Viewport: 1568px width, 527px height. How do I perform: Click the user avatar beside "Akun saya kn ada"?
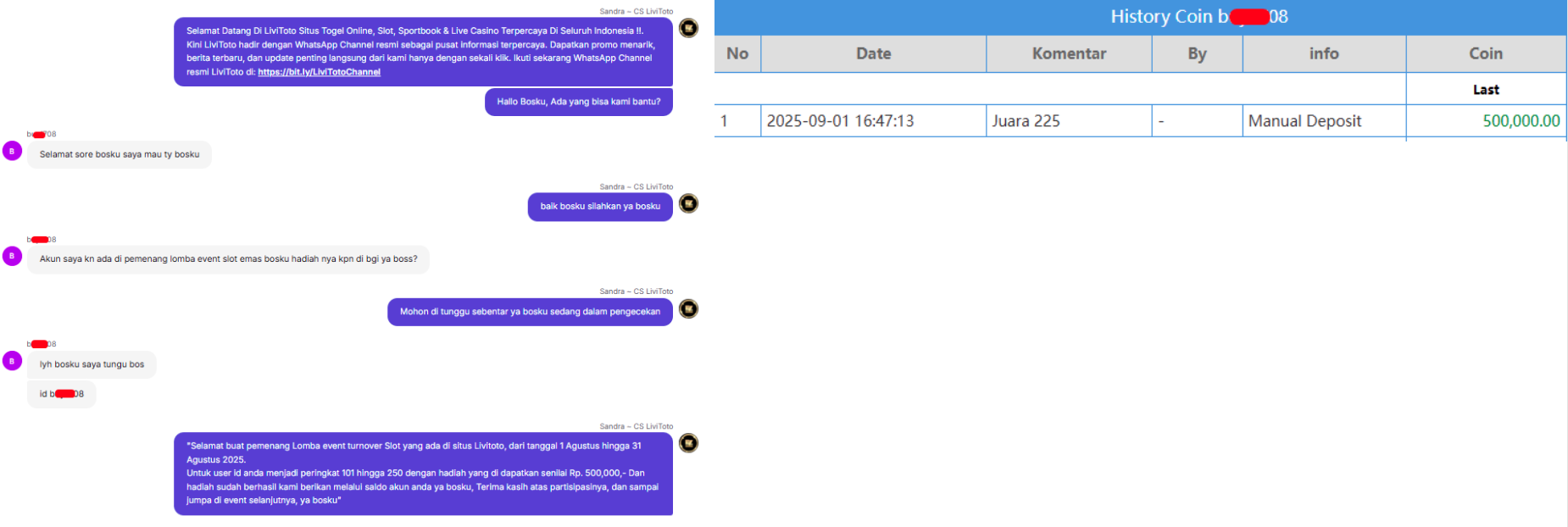tap(12, 256)
